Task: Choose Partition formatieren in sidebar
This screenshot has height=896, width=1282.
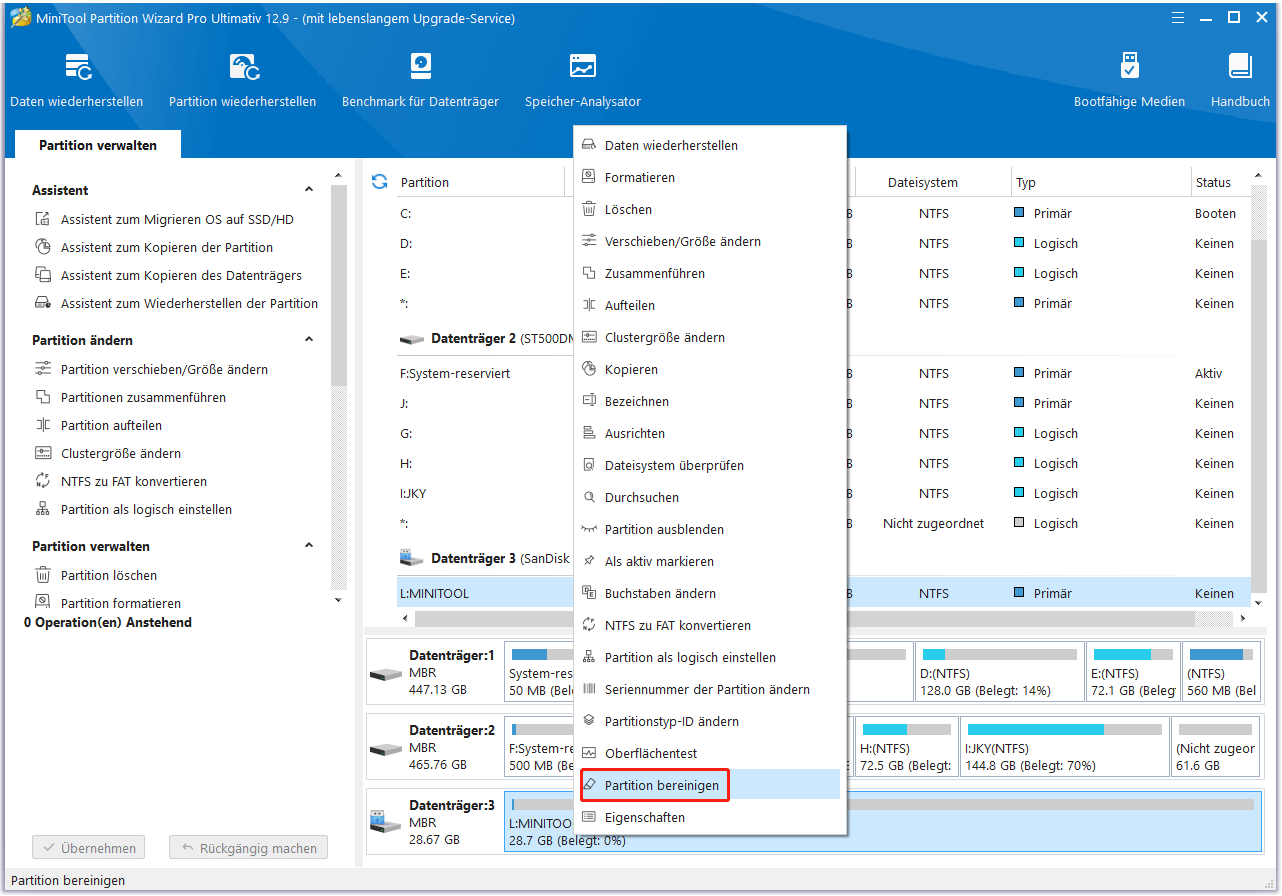Action: 108,603
